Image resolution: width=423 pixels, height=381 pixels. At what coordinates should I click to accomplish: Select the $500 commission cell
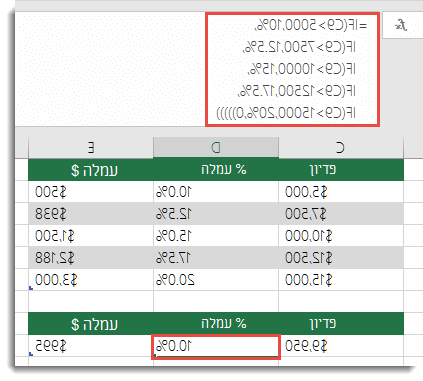coord(91,192)
